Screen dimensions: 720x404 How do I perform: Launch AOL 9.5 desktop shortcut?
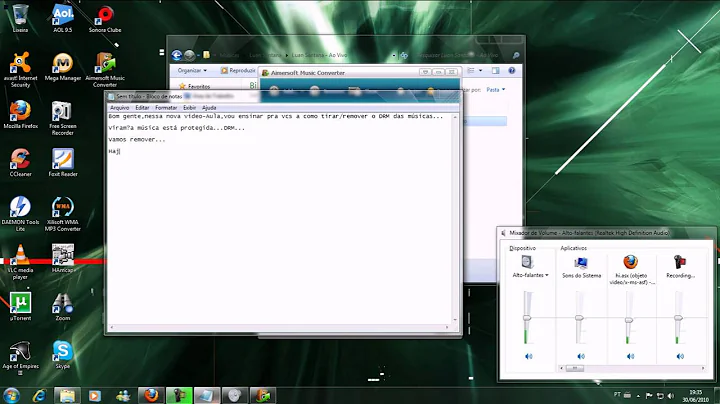62,18
